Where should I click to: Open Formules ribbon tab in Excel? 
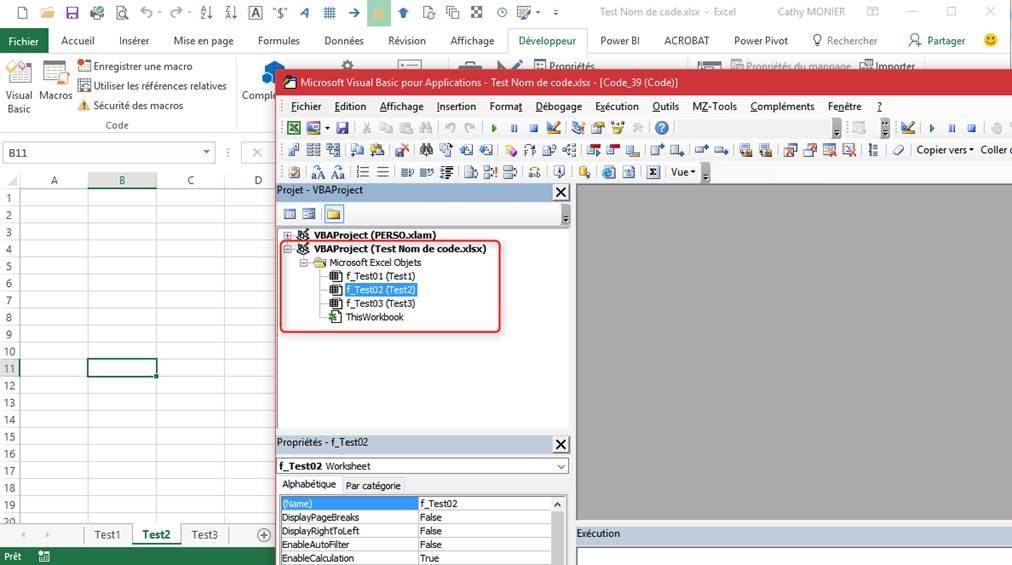279,41
